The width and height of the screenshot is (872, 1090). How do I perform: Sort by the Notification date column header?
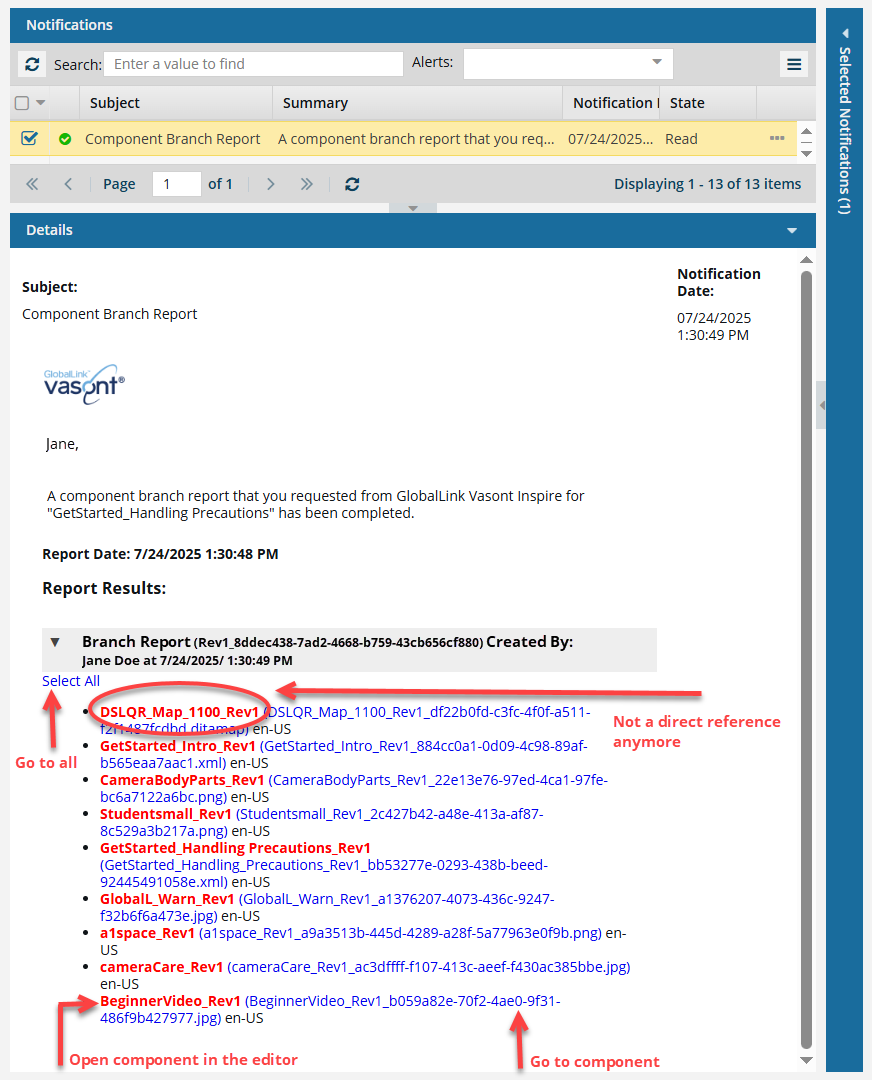612,103
